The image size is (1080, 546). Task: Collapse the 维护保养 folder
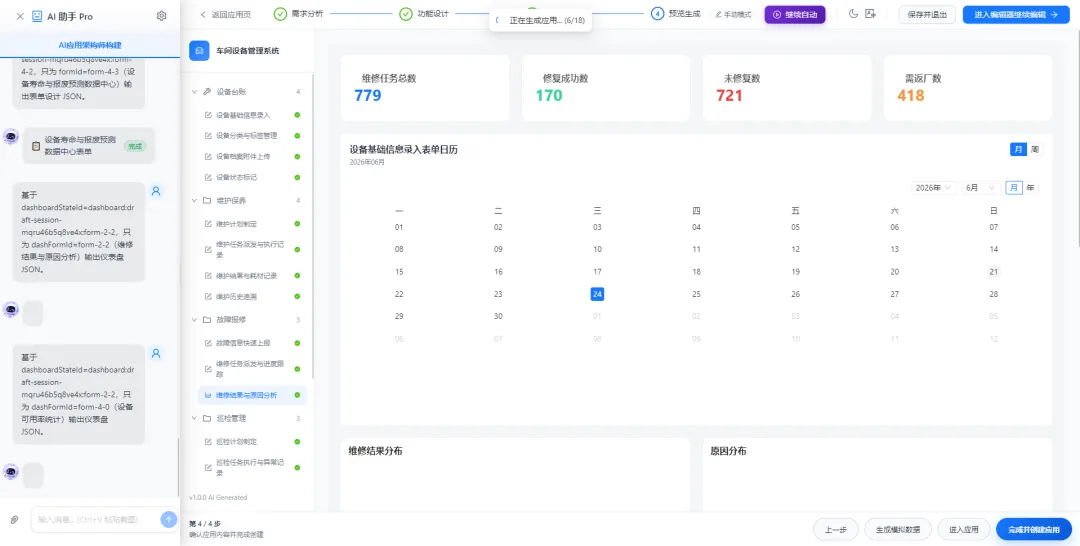pyautogui.click(x=194, y=200)
